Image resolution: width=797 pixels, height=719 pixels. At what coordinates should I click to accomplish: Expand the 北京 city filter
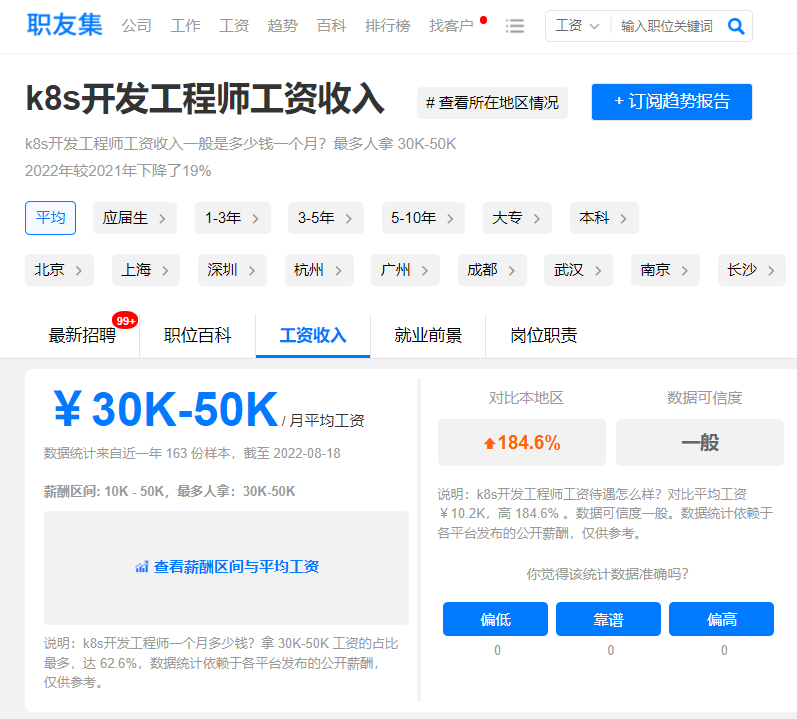coord(59,270)
